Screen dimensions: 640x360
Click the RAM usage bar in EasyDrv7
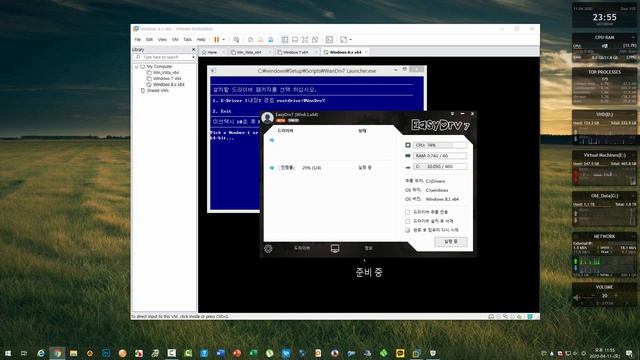click(x=440, y=156)
